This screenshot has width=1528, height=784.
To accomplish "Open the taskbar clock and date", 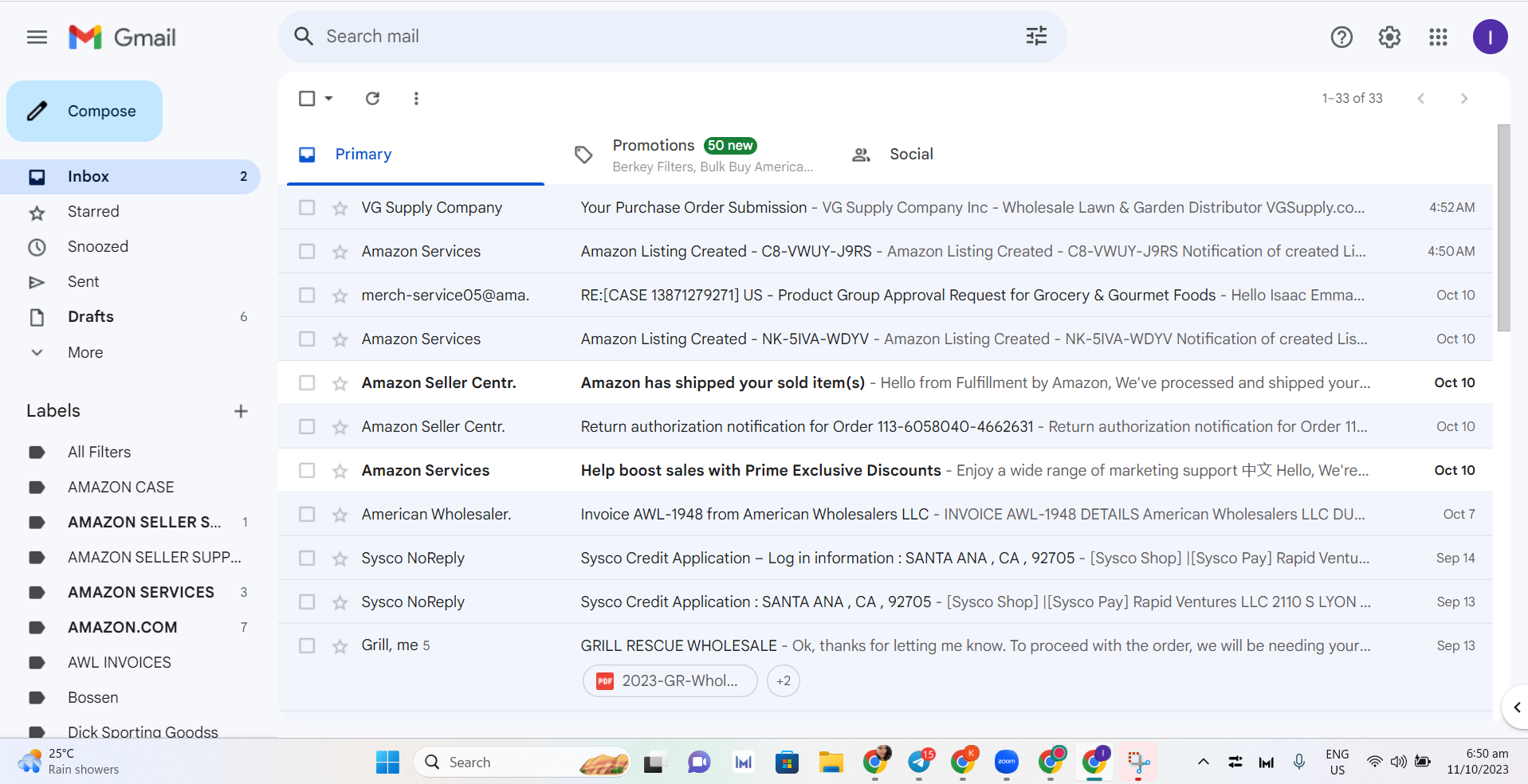I will click(1477, 762).
